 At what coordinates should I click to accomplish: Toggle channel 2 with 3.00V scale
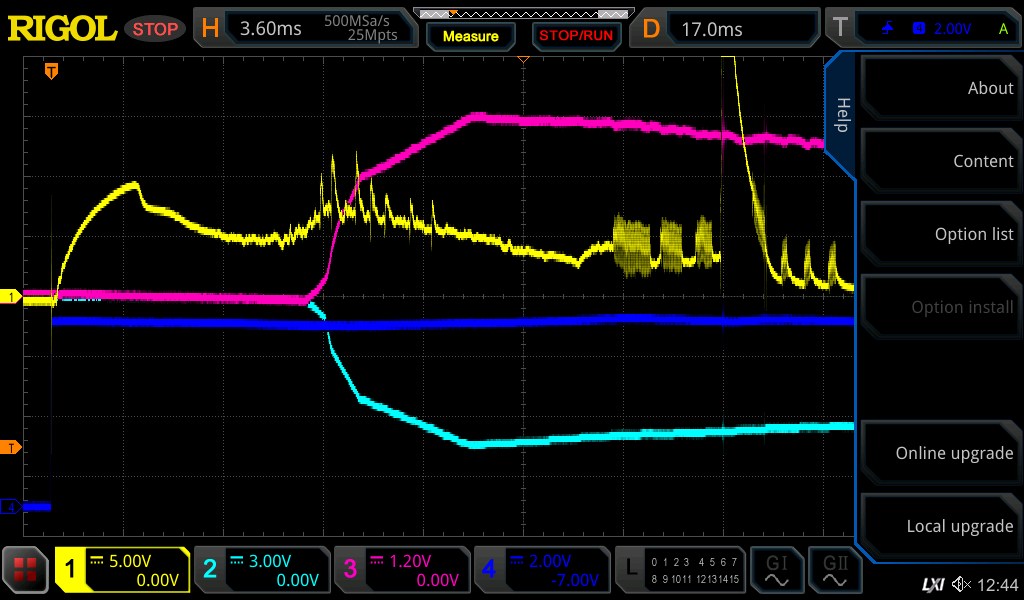click(262, 570)
